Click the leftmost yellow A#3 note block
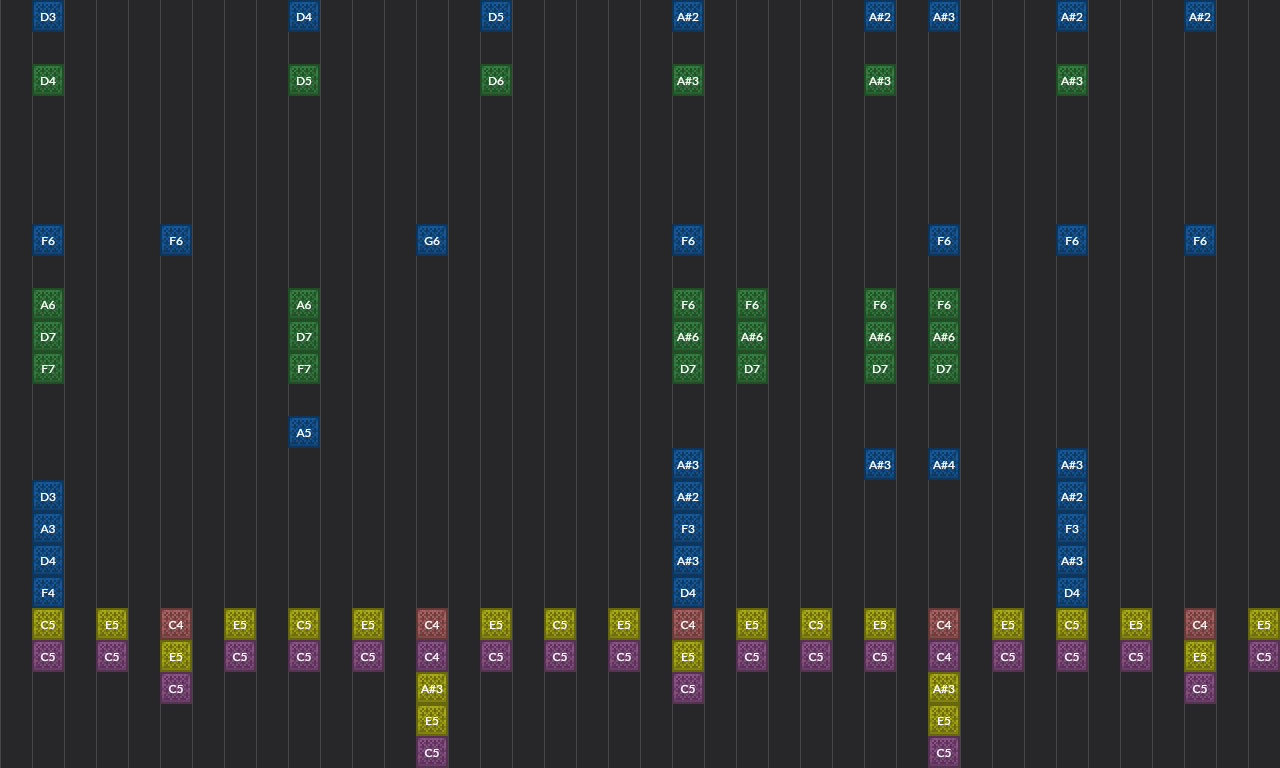1280x768 pixels. 432,689
